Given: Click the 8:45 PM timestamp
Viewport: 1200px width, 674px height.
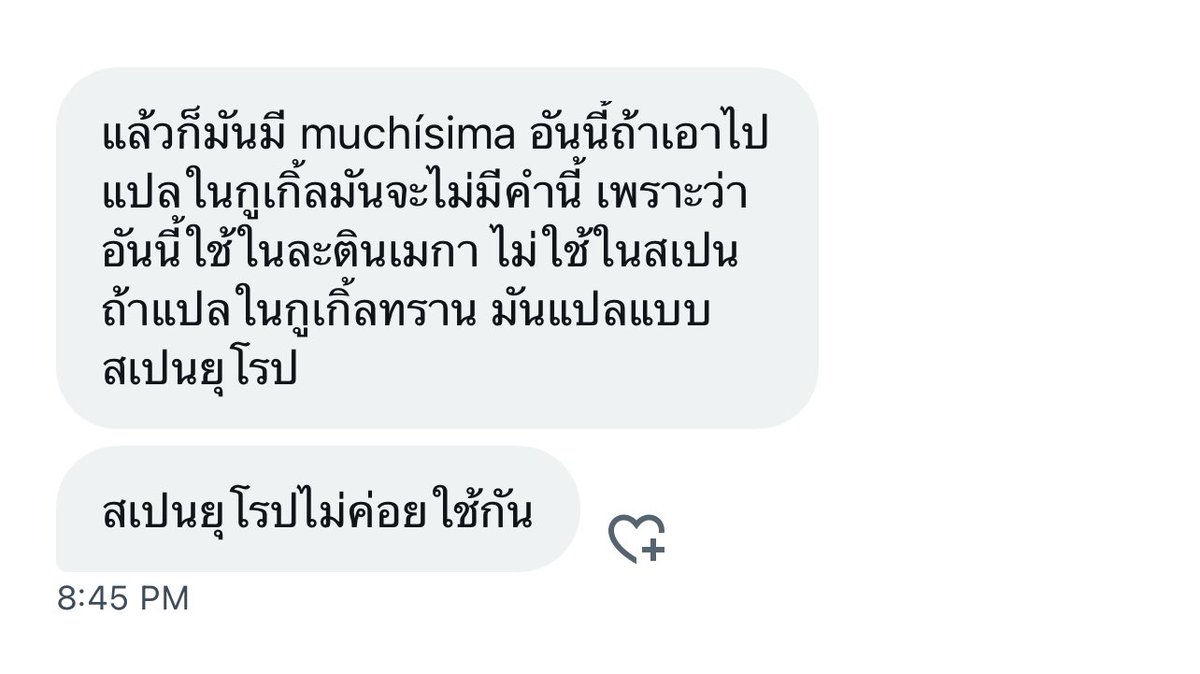Looking at the screenshot, I should pyautogui.click(x=123, y=598).
